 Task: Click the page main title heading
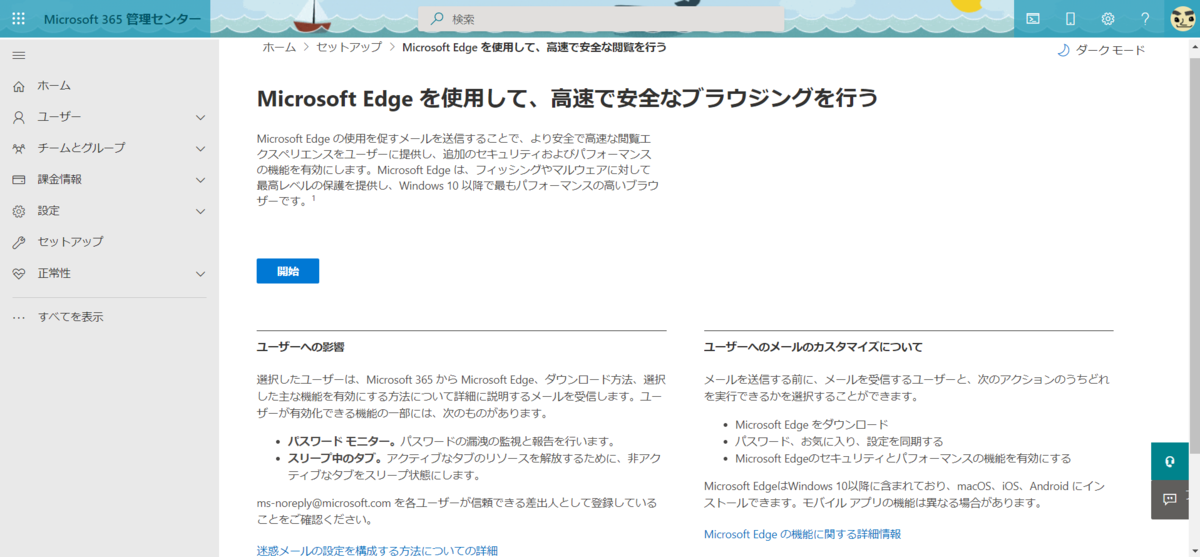[567, 97]
